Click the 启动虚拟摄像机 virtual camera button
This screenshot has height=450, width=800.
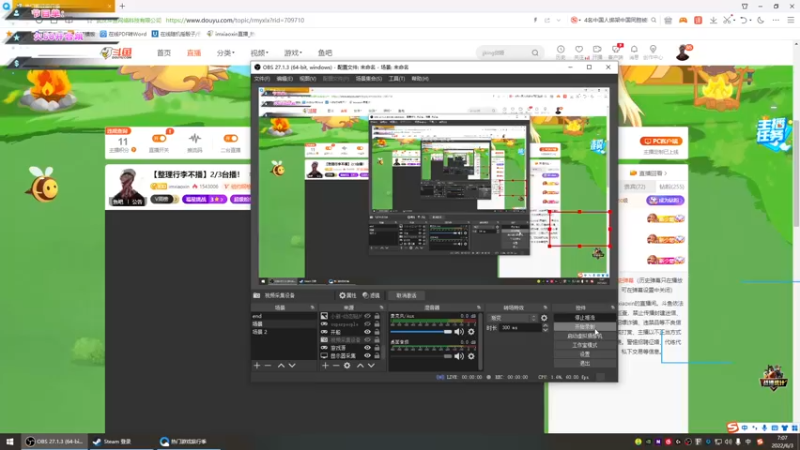coord(585,336)
